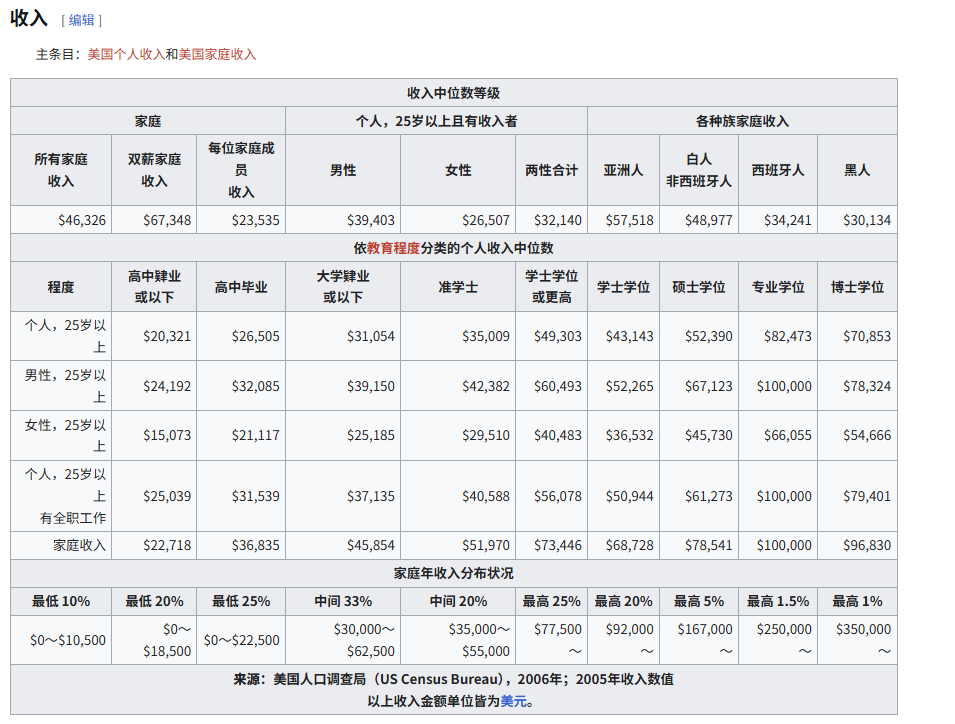Click the 有全职工作 row label
955x724 pixels.
pos(61,496)
